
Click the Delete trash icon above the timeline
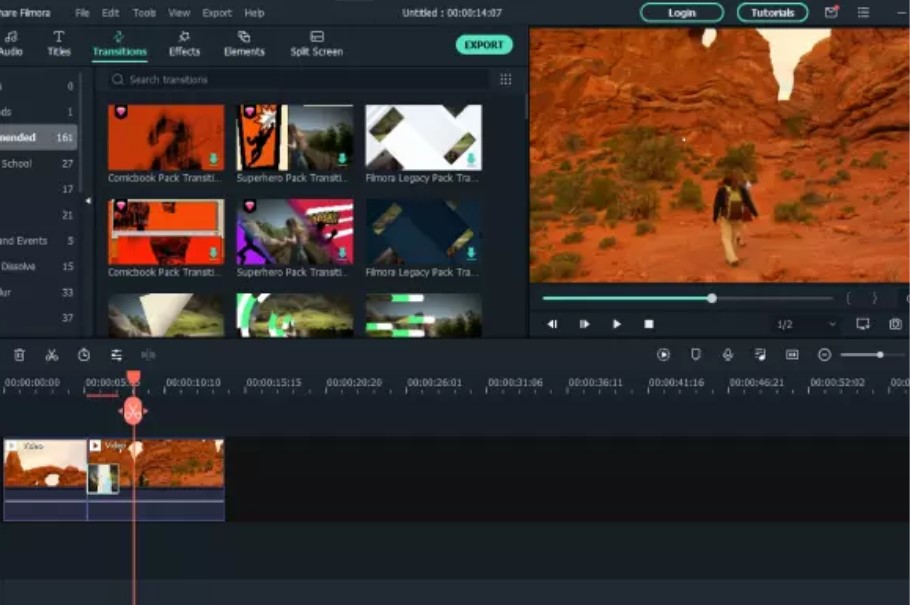click(x=20, y=355)
